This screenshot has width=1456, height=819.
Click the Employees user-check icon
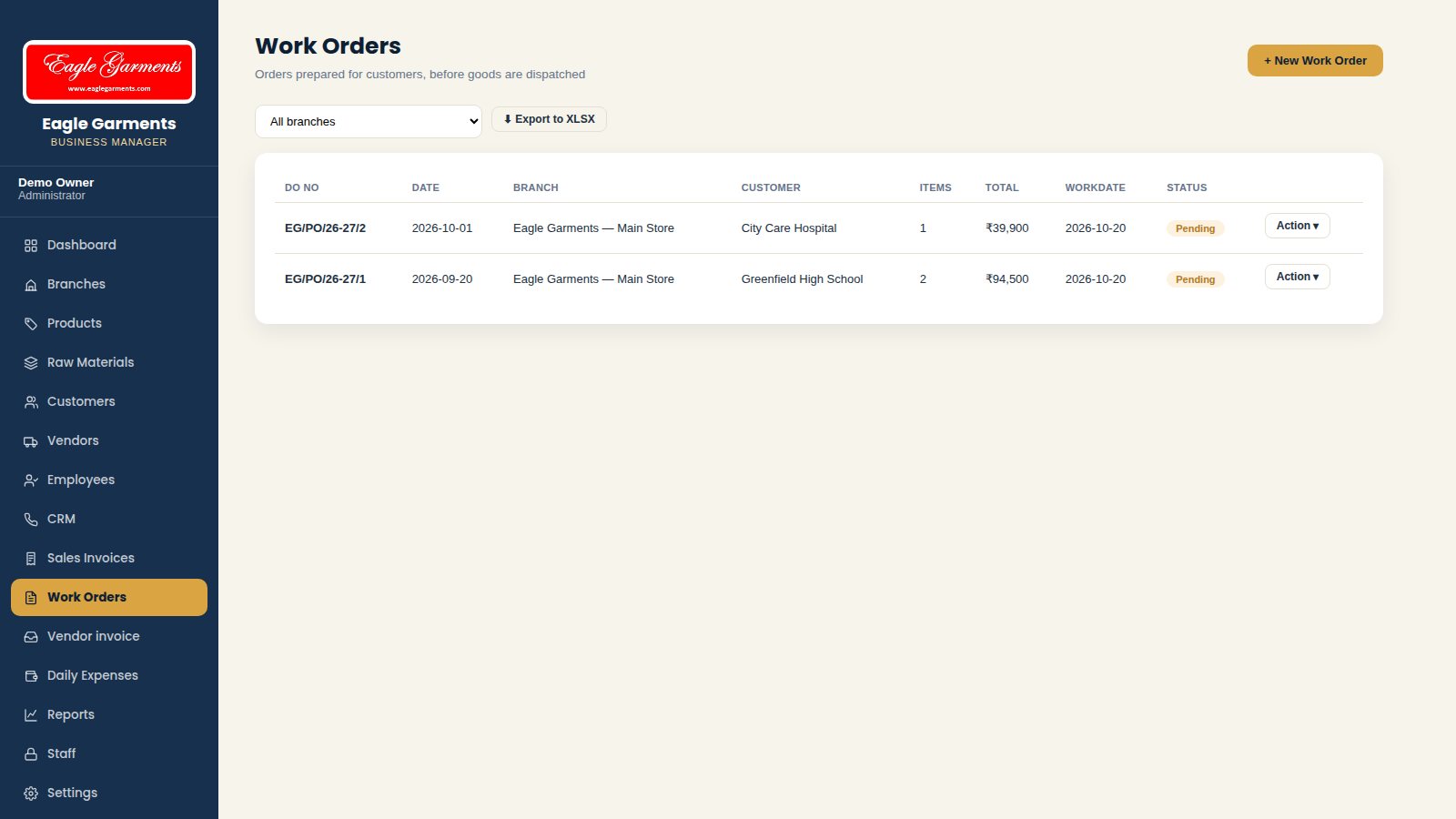coord(31,480)
